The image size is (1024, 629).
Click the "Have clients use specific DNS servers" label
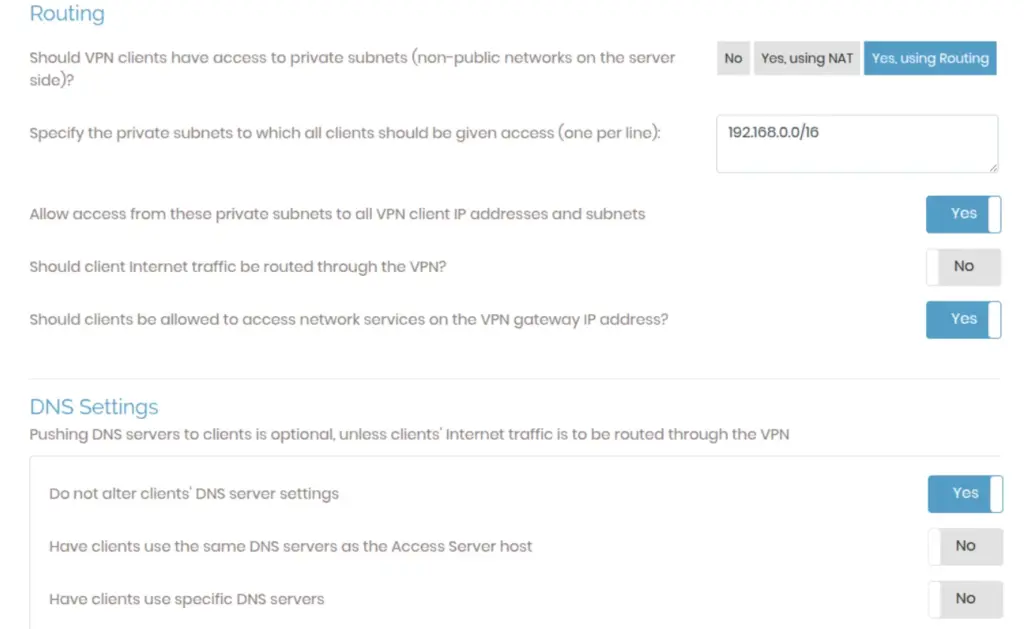point(187,599)
